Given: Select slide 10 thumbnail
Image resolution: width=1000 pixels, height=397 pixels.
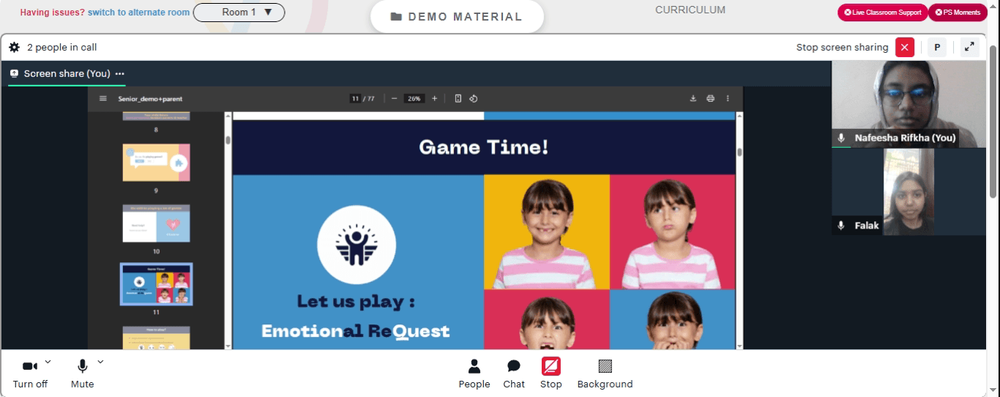Looking at the screenshot, I should point(156,223).
